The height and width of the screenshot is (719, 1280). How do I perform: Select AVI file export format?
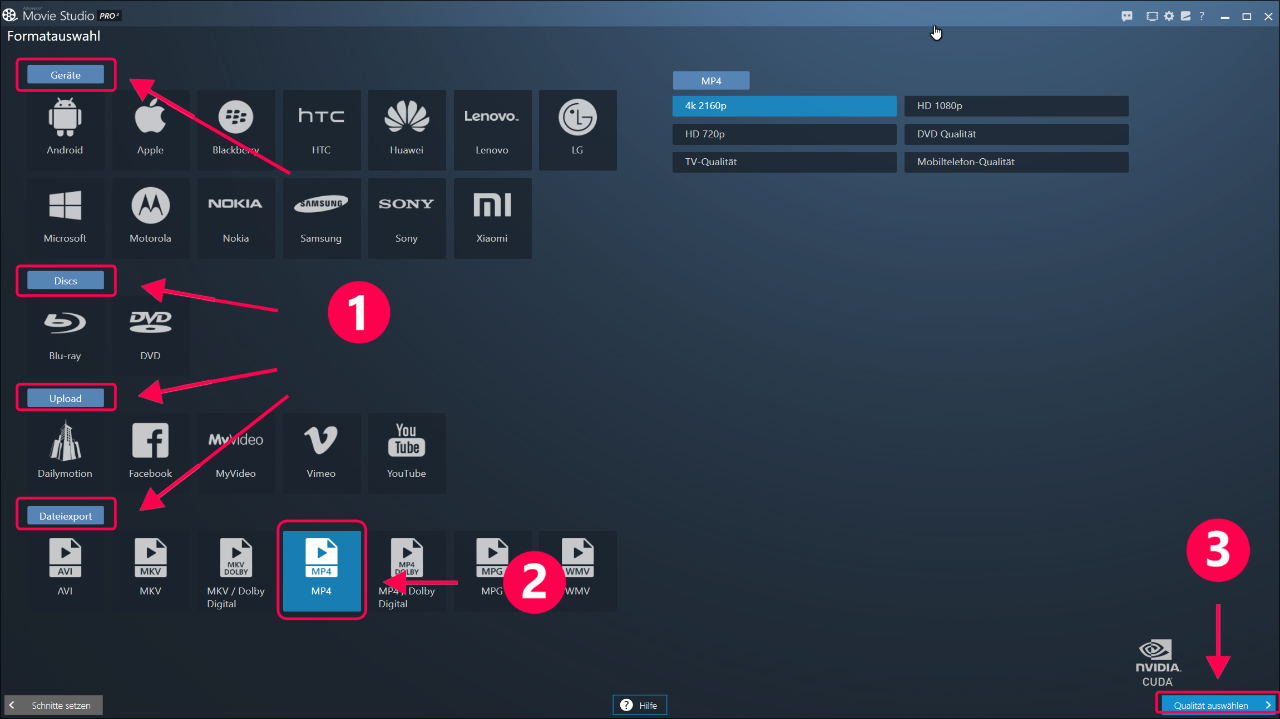(65, 571)
